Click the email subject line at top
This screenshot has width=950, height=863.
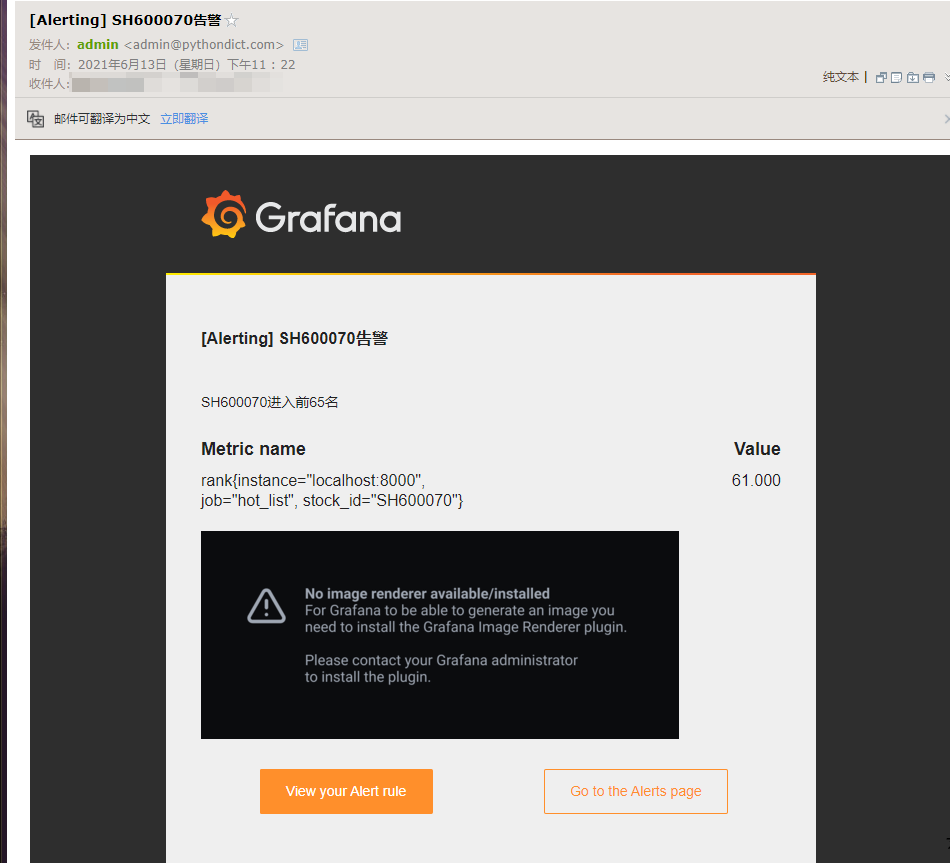pyautogui.click(x=125, y=20)
